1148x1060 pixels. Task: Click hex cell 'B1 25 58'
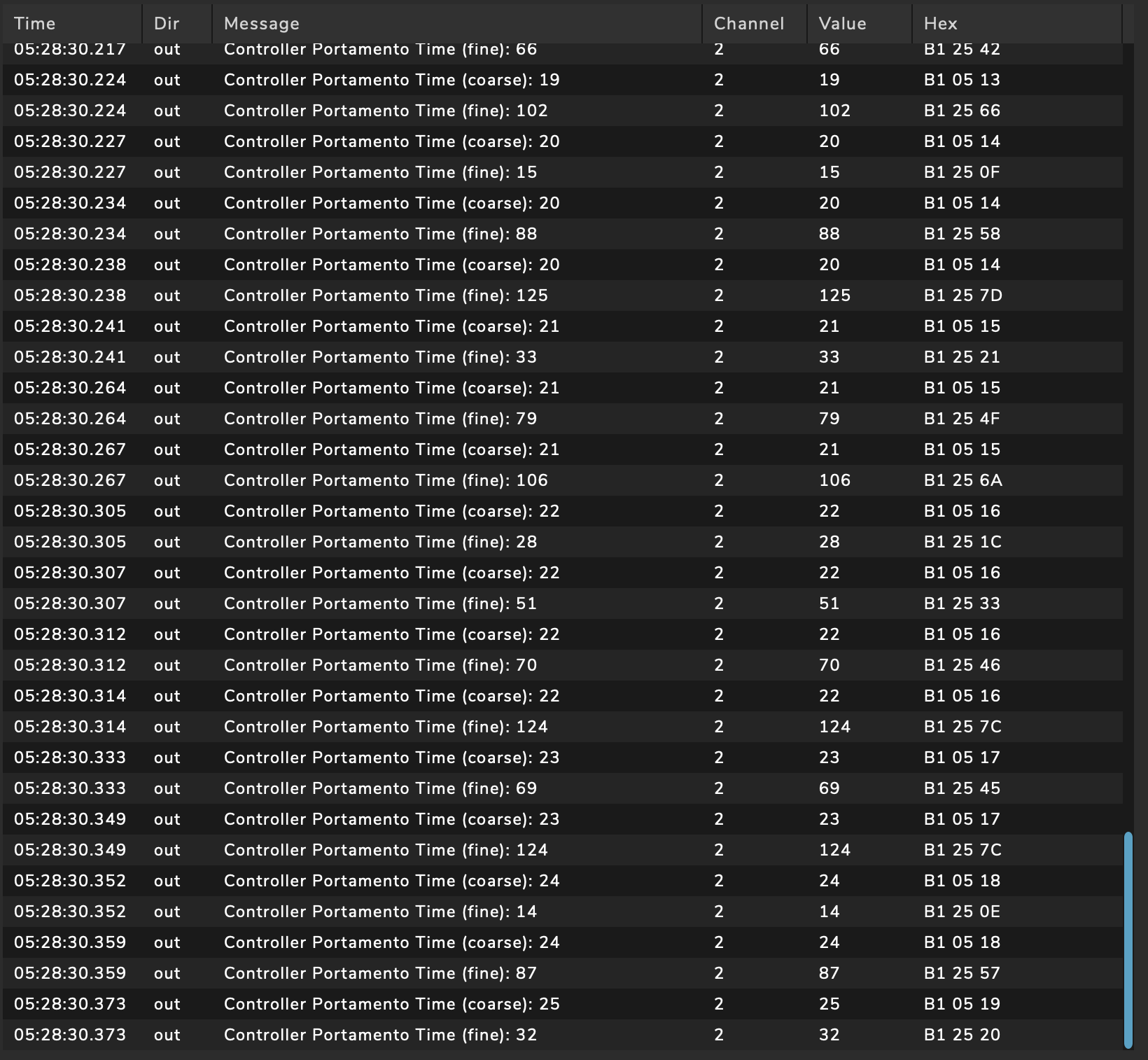962,234
